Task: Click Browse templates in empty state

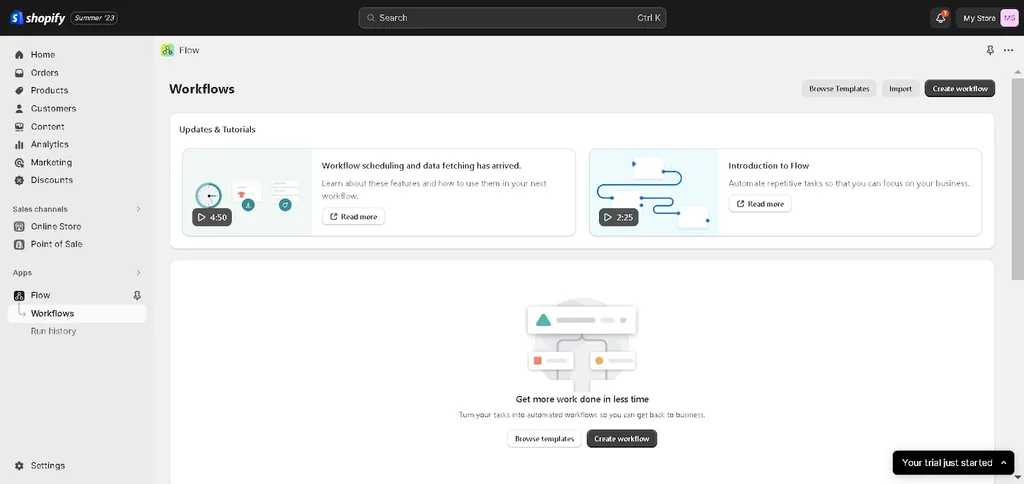Action: click(x=544, y=439)
